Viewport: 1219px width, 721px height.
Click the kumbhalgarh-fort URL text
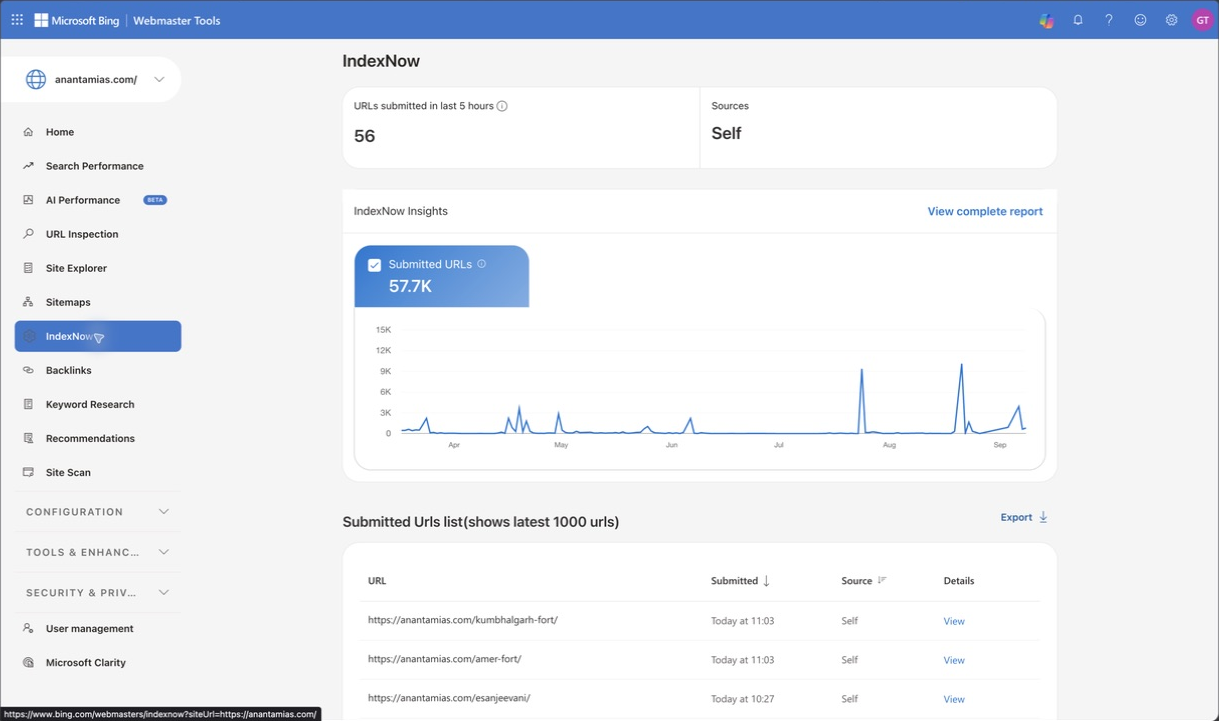coord(463,620)
